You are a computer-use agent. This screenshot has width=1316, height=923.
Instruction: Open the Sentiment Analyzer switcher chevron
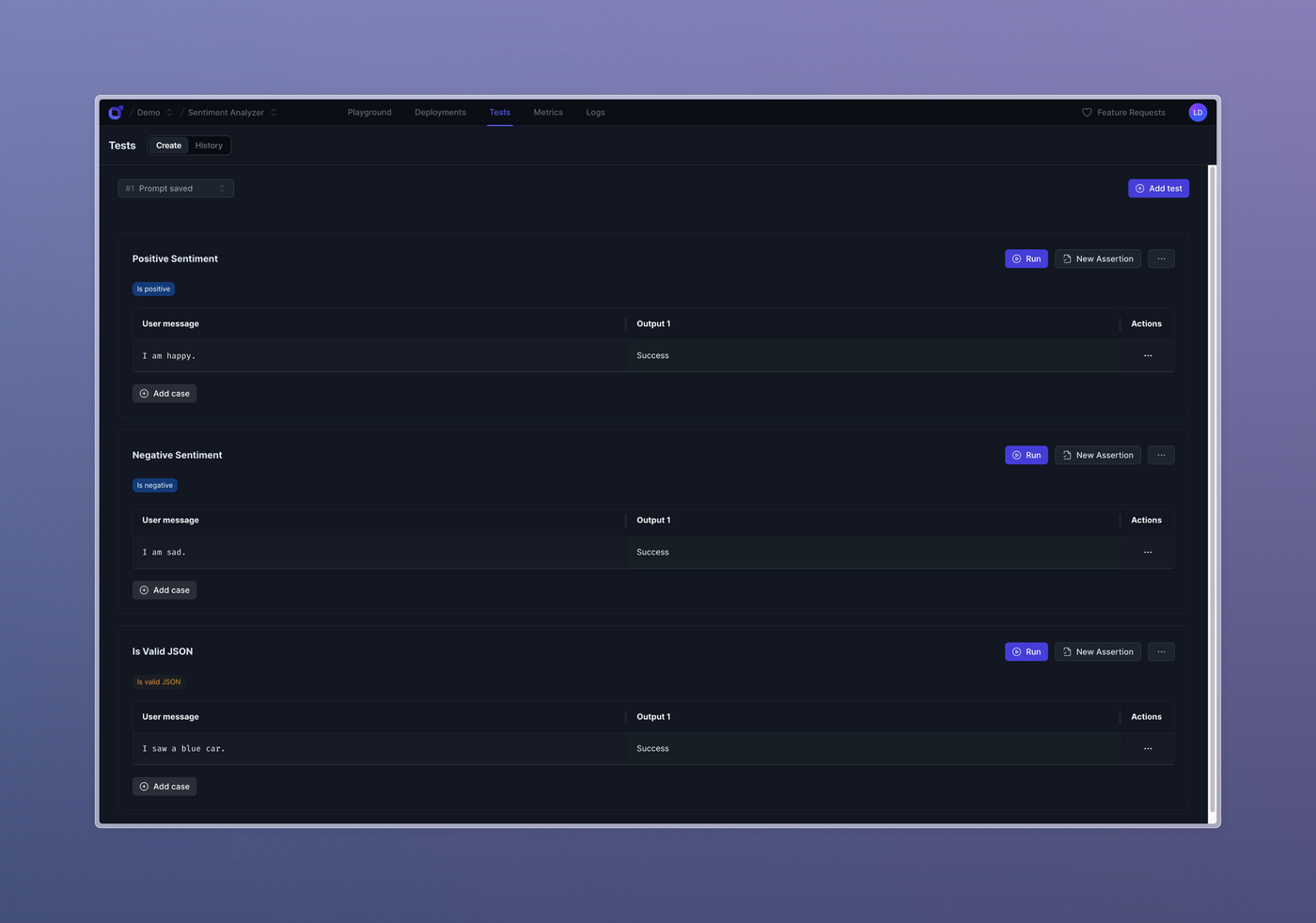(273, 112)
